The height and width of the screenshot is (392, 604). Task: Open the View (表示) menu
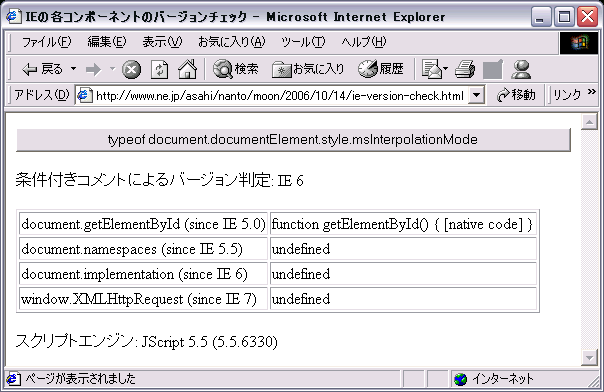coord(162,42)
